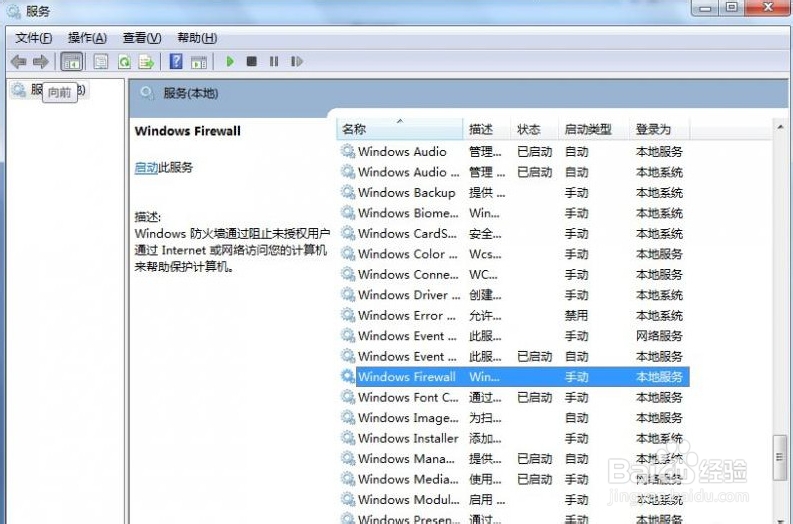Select the Windows Installer service row
The height and width of the screenshot is (524, 793).
(x=513, y=438)
